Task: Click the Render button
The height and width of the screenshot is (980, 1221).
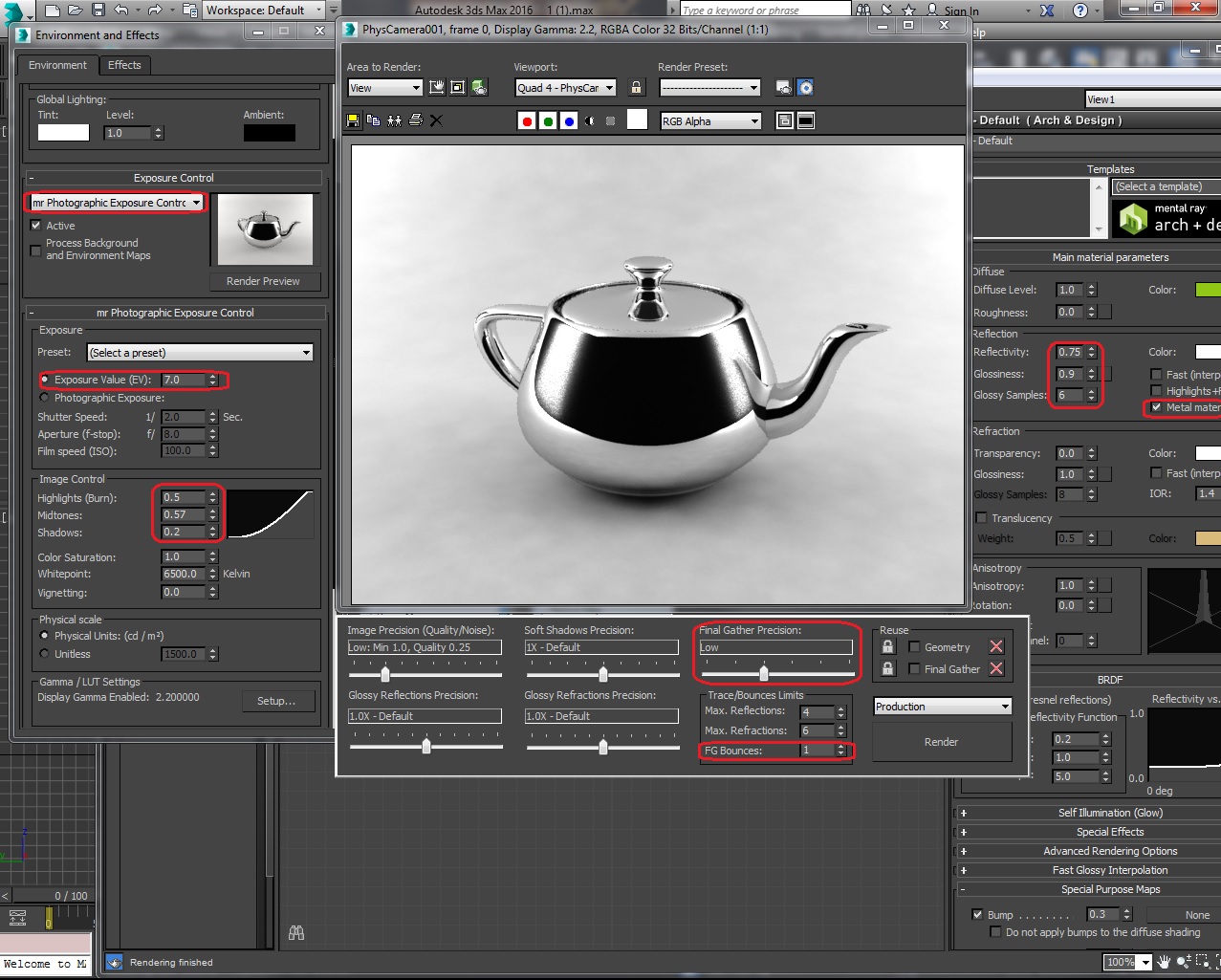Action: 941,741
